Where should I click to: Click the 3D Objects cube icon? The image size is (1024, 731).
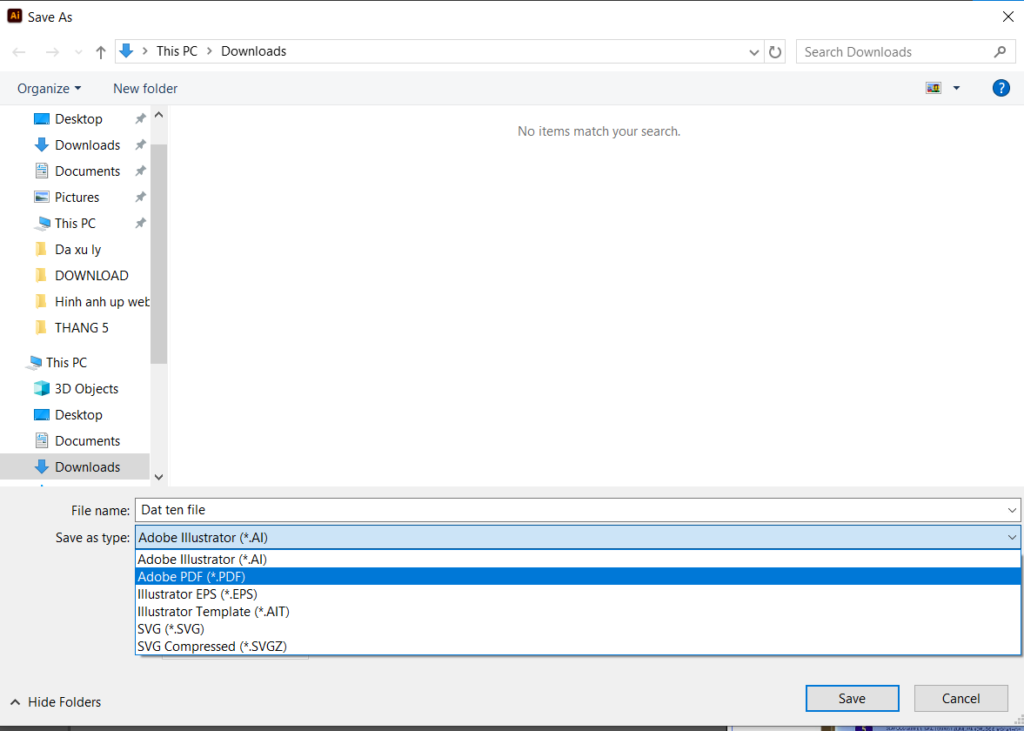(x=41, y=389)
